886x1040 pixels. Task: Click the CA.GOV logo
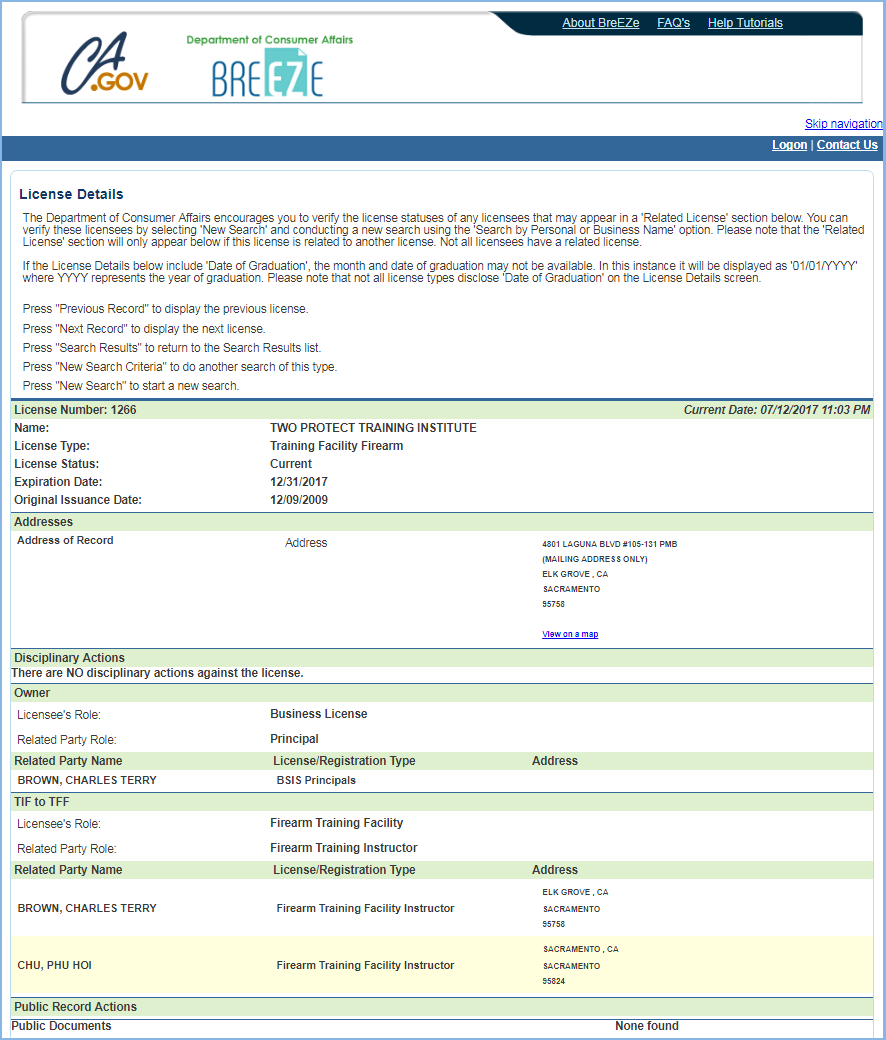point(104,66)
